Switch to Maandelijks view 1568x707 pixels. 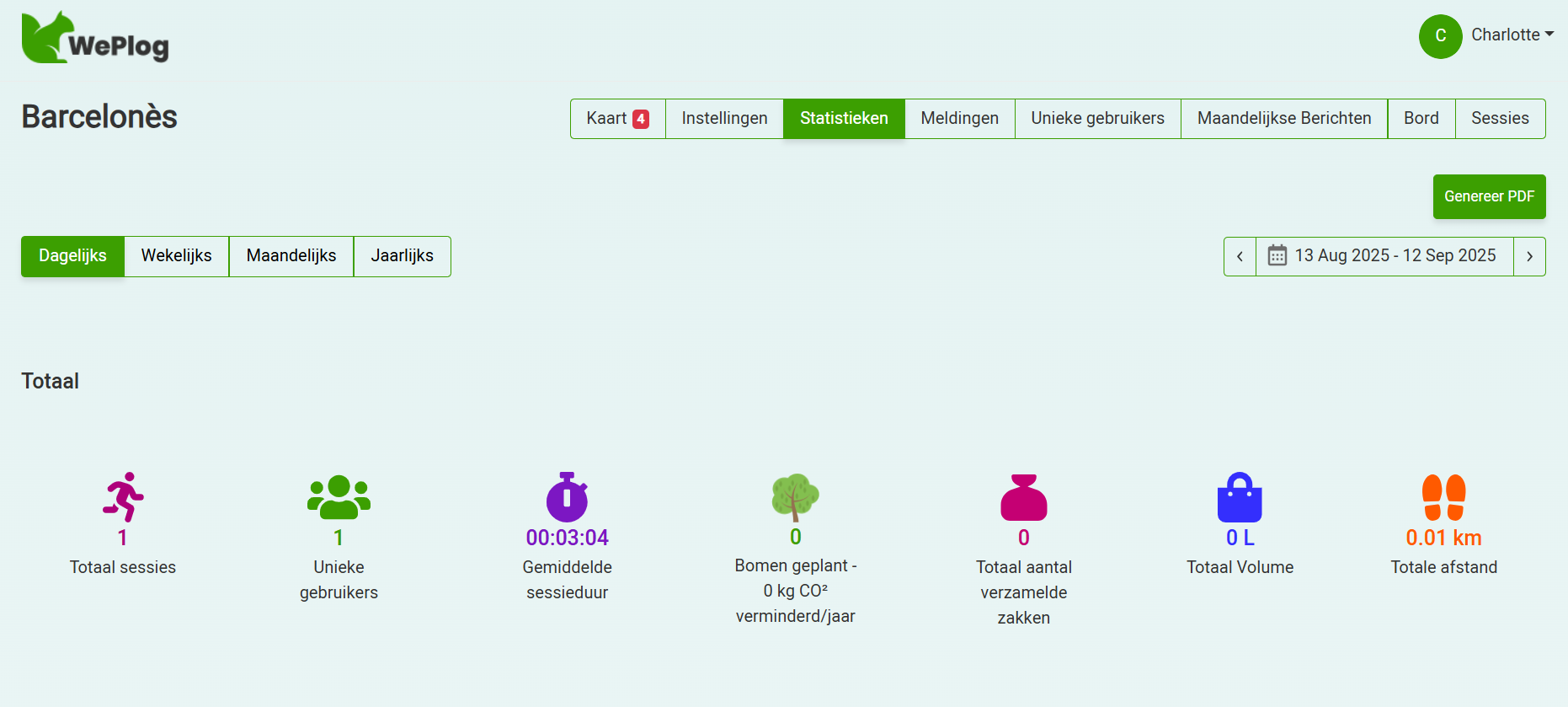(291, 256)
